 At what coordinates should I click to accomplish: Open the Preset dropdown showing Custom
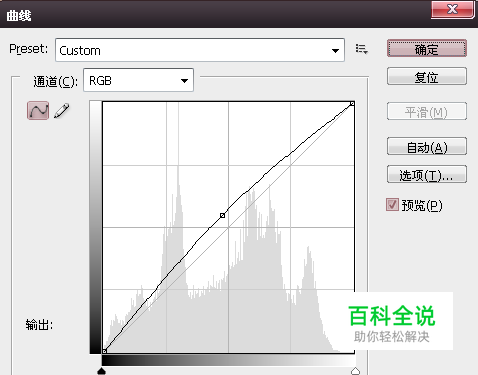200,50
